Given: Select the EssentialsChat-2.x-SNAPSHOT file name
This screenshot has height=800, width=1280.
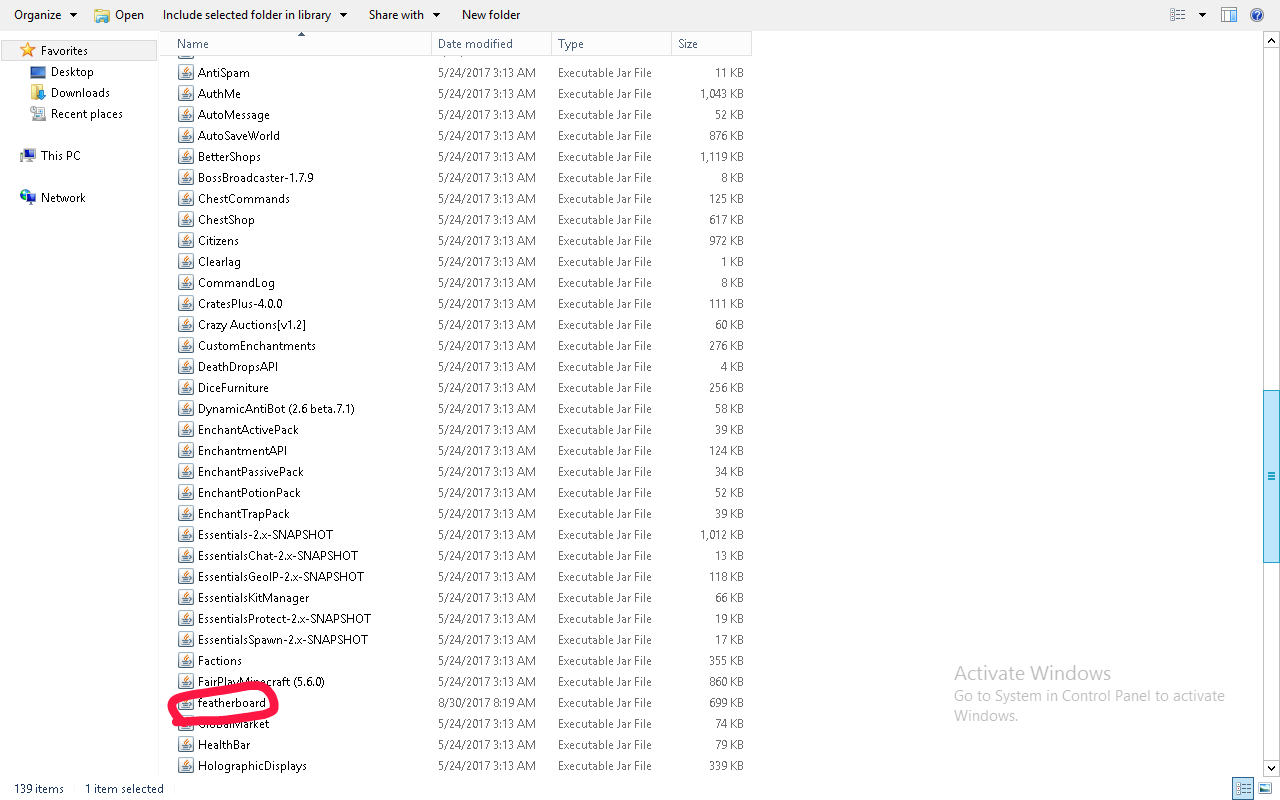Looking at the screenshot, I should point(278,556).
